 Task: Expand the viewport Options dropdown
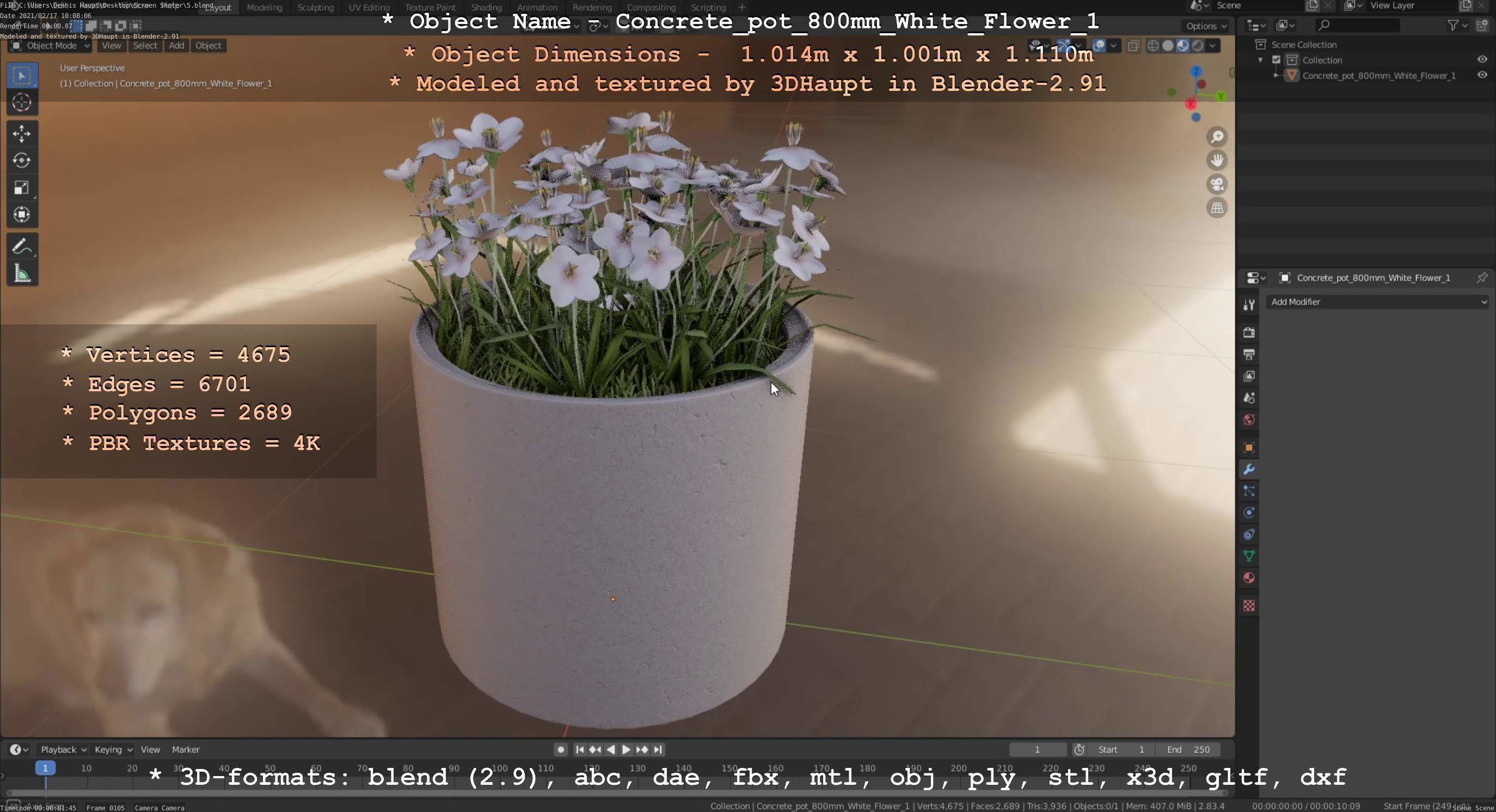[1206, 26]
